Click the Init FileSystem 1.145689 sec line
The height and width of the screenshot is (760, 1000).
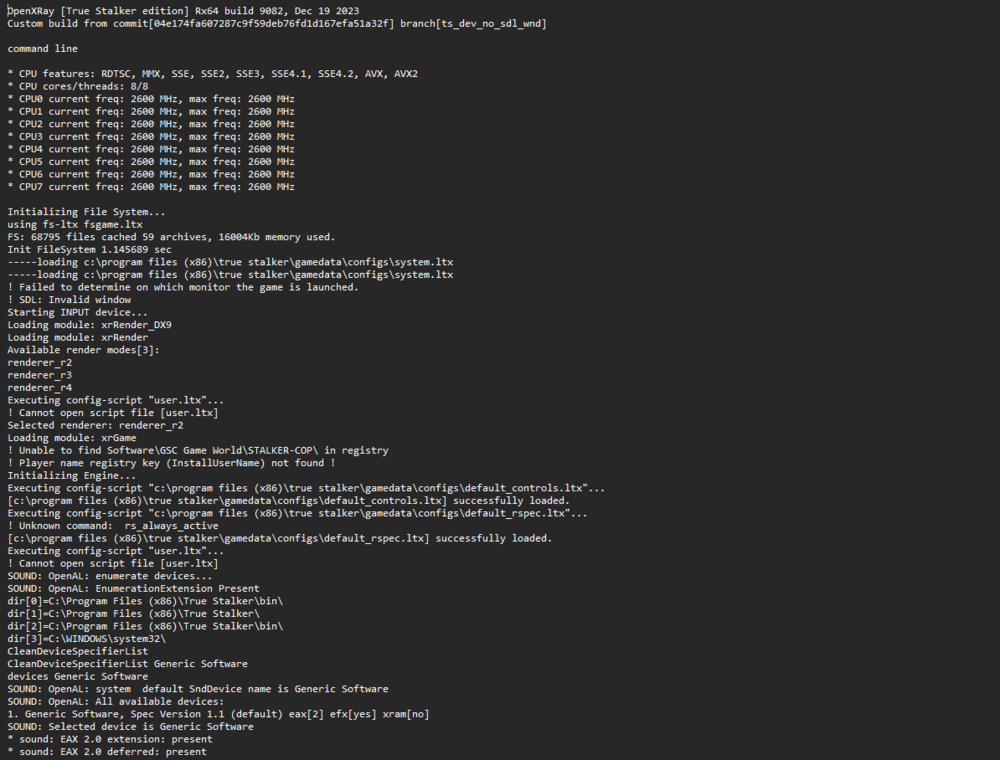tap(89, 250)
